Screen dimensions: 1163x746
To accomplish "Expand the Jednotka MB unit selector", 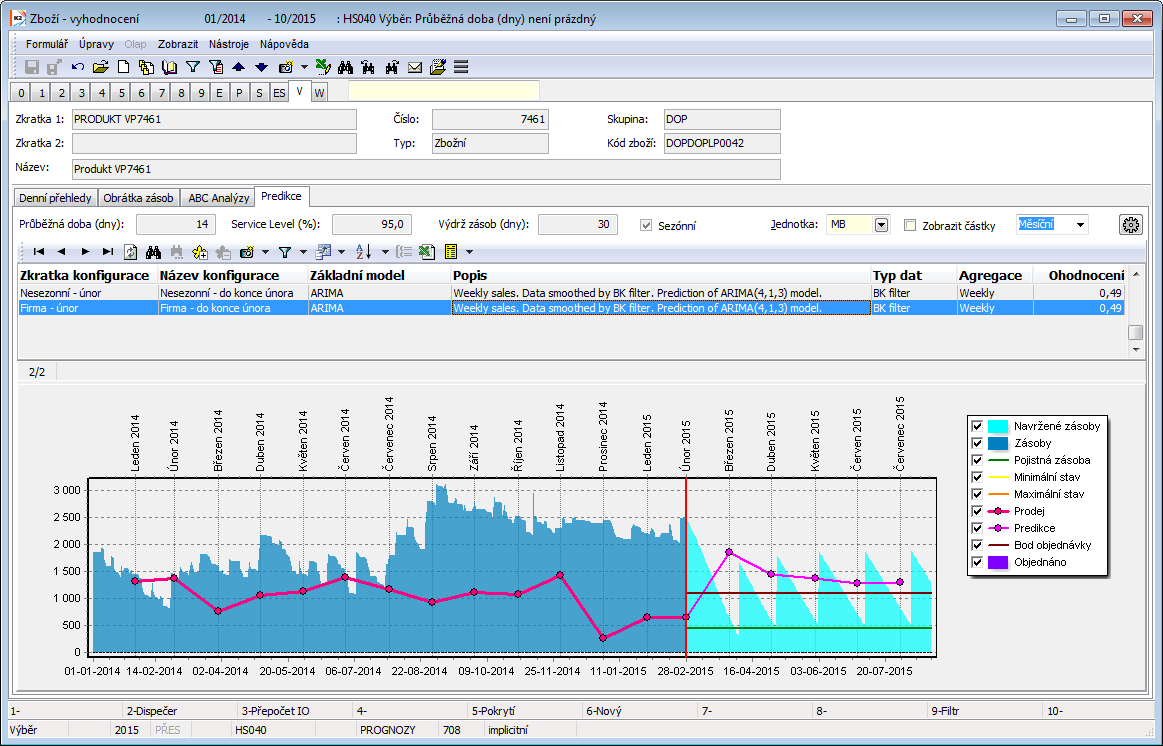I will point(881,225).
